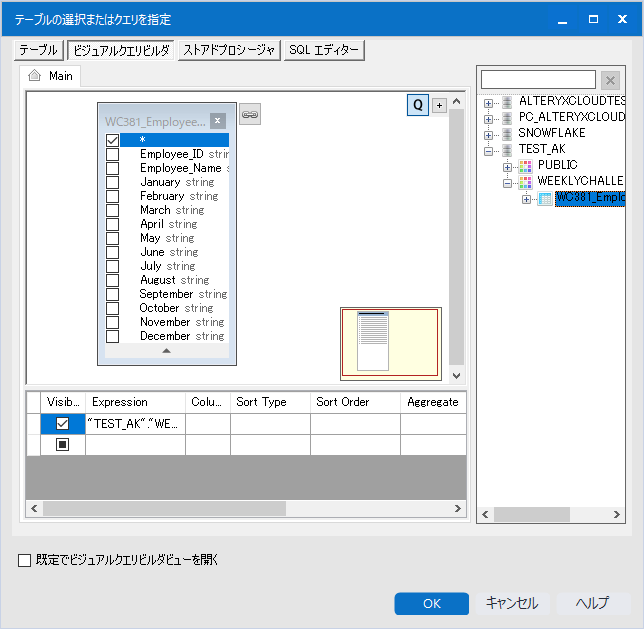Click the plus button next to Q
This screenshot has width=644, height=629.
[x=439, y=106]
